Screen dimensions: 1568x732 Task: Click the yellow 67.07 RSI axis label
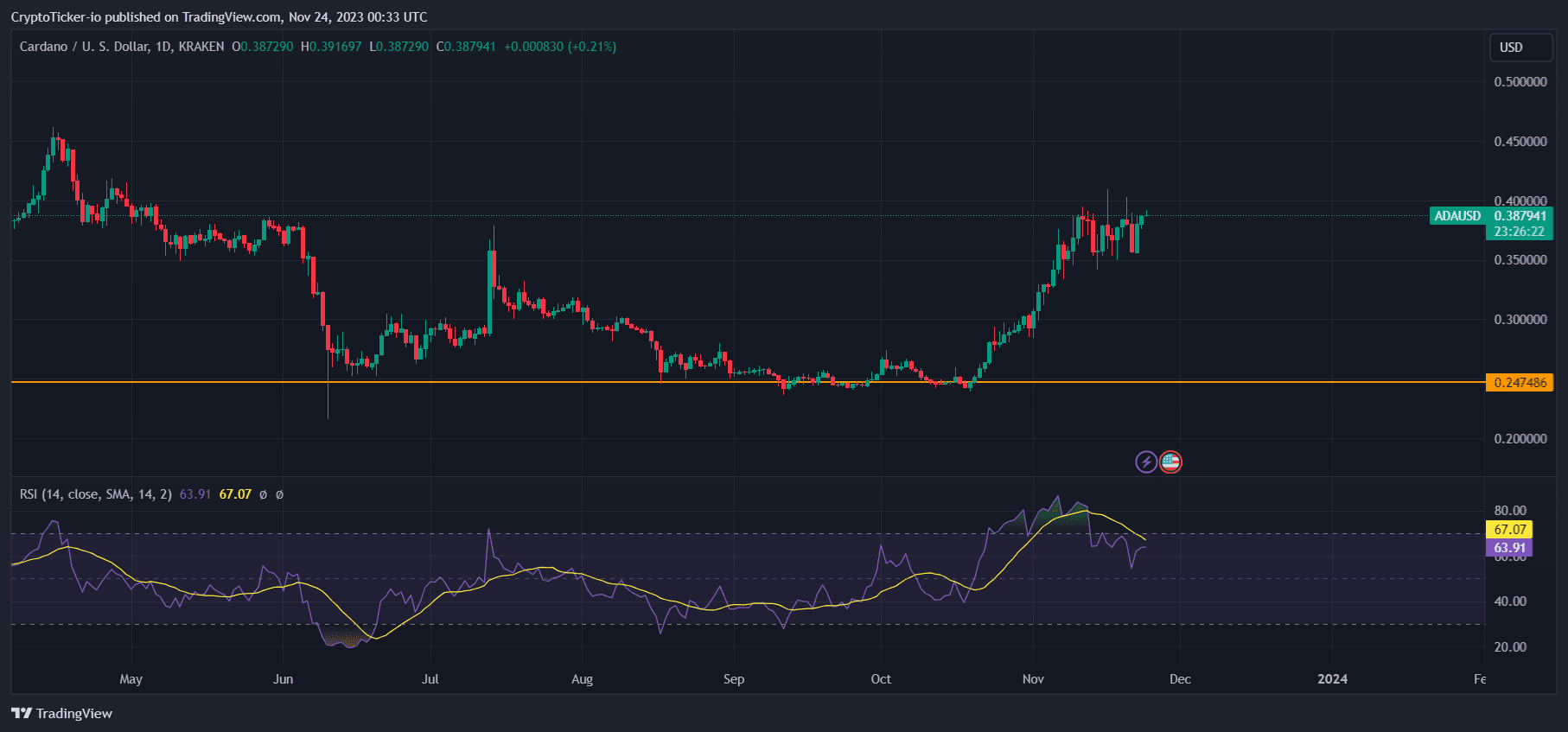[1509, 530]
